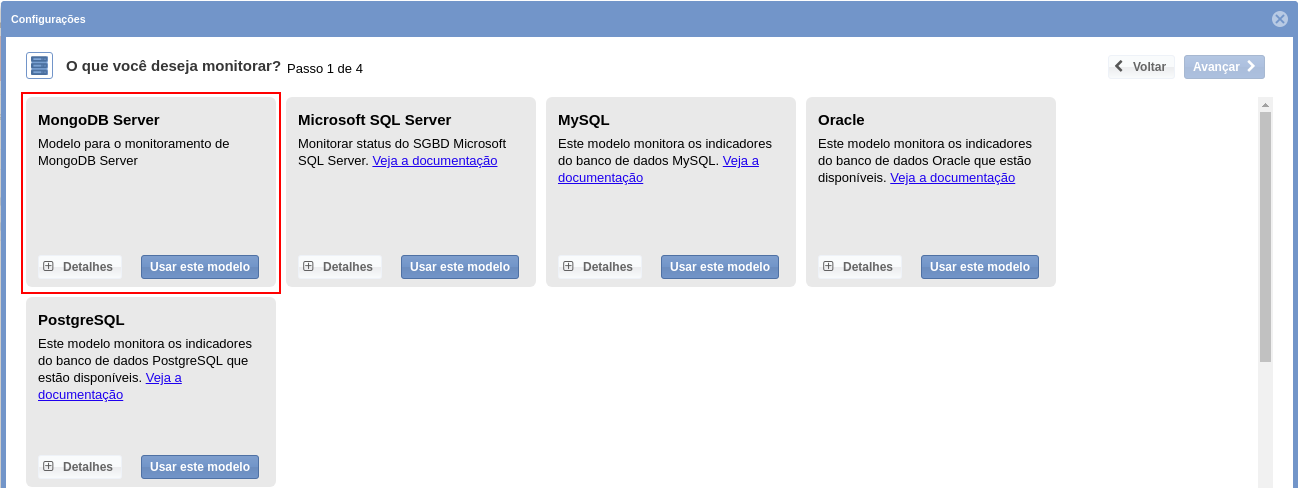Click MongoDB 'Modelo para o monitoramento' description
1298x488 pixels.
(x=134, y=152)
